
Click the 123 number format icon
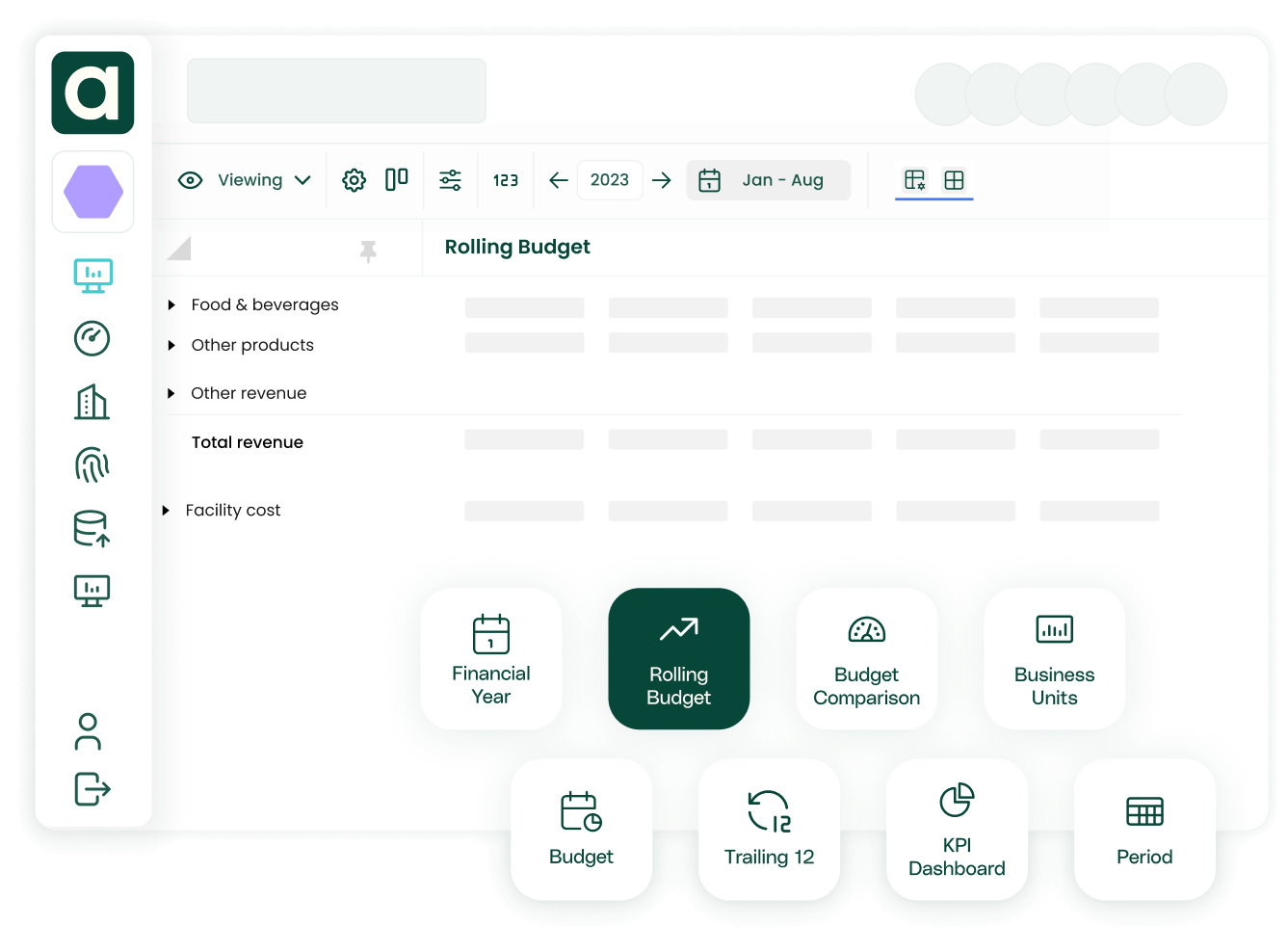506,180
